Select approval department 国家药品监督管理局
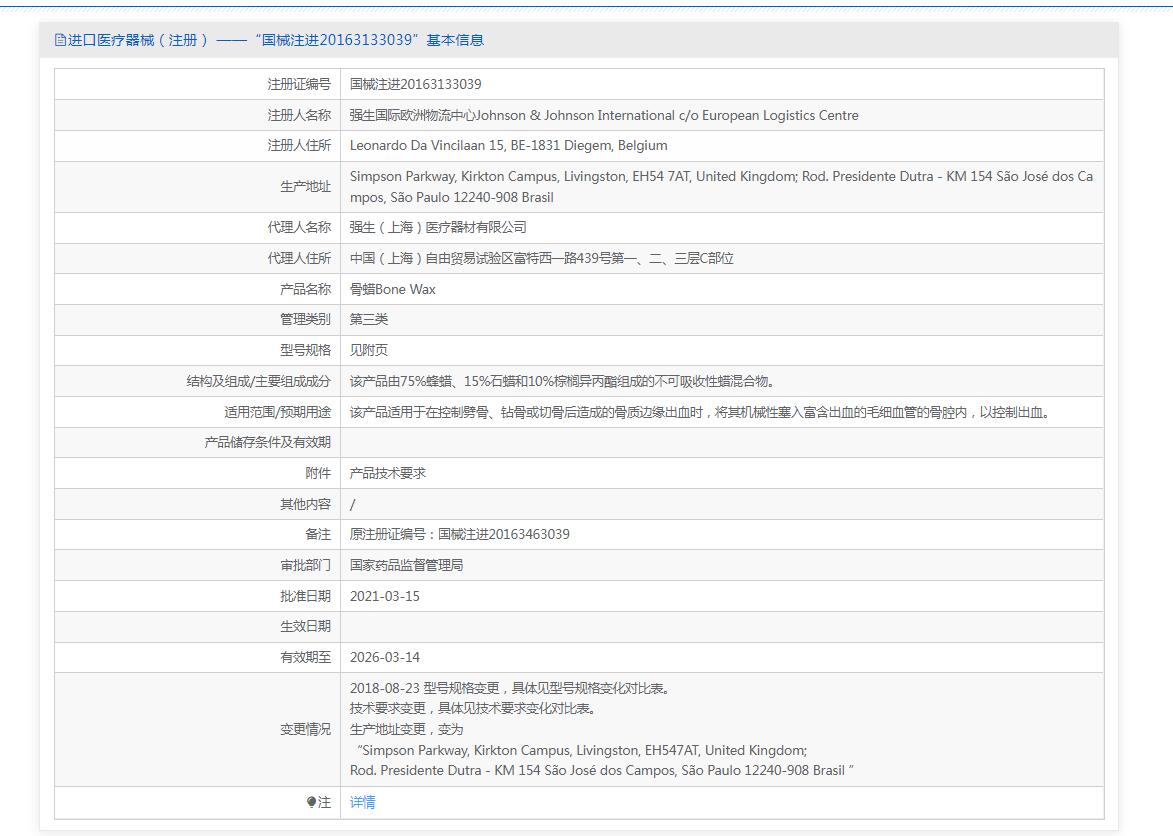The width and height of the screenshot is (1173, 836). pos(406,565)
